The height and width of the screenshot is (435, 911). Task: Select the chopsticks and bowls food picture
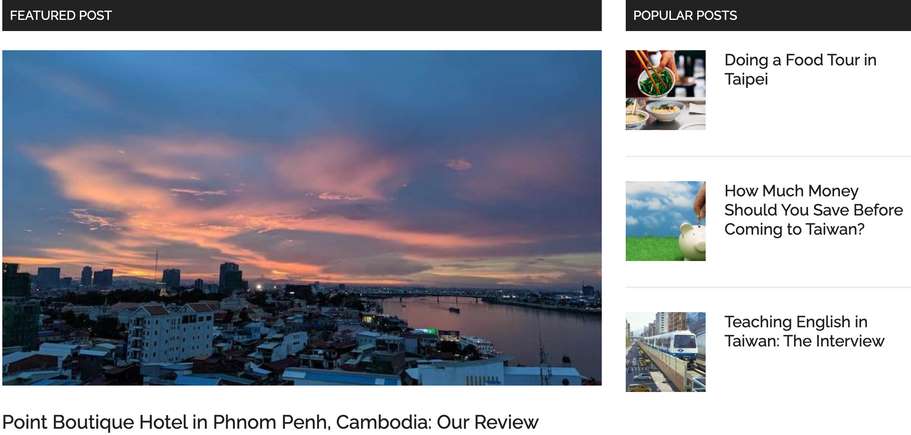coord(665,90)
